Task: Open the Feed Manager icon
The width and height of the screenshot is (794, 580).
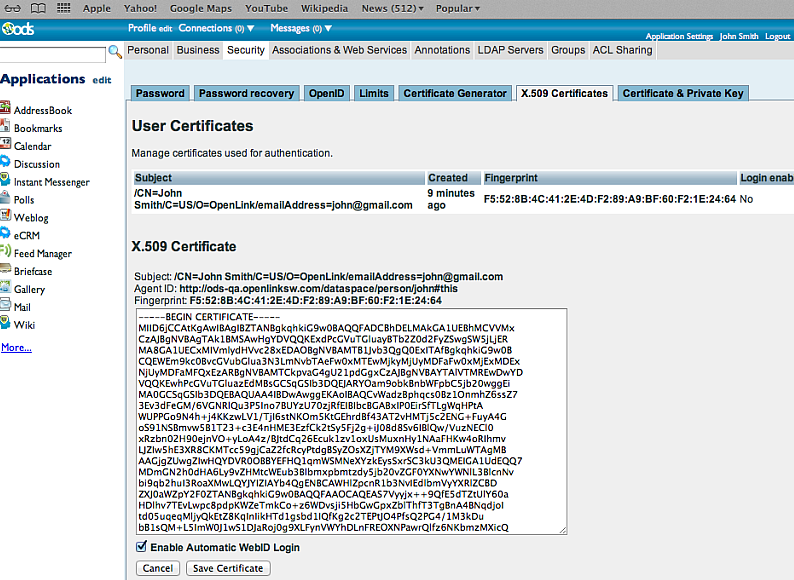Action: pos(6,253)
